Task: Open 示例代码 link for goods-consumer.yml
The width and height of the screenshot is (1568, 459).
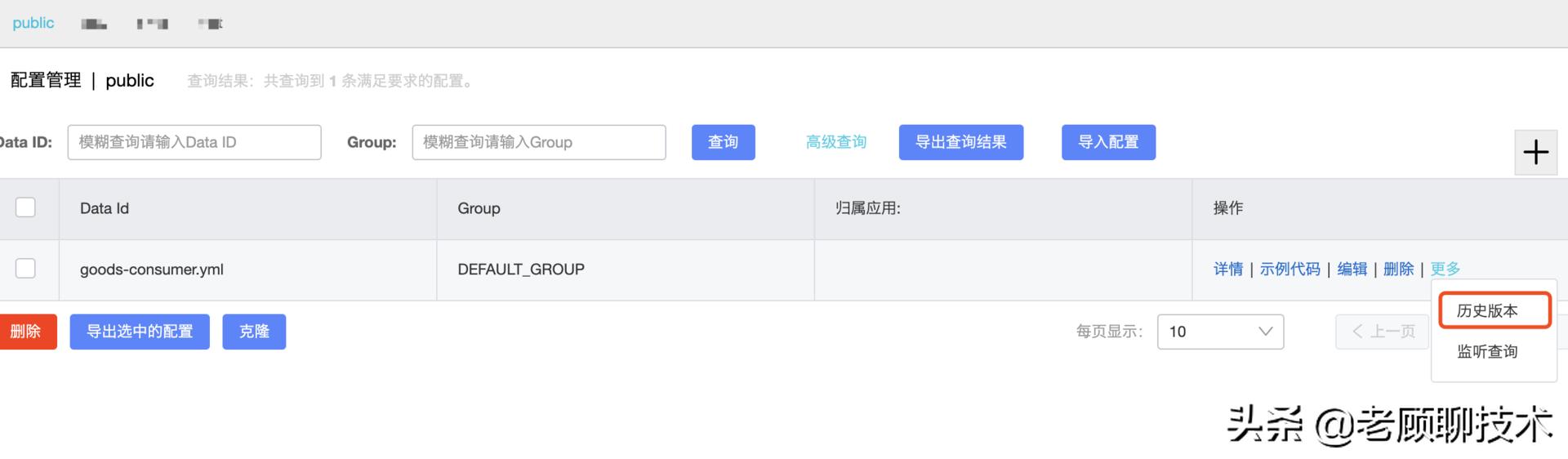Action: pos(1290,269)
